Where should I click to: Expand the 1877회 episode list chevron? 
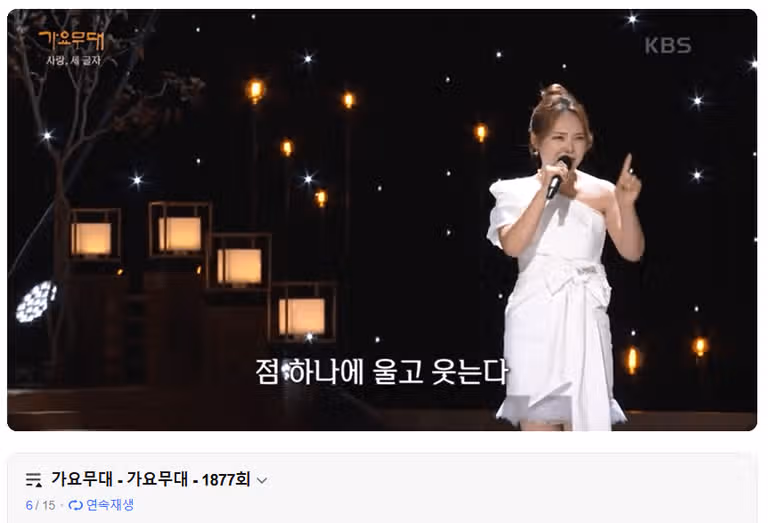pyautogui.click(x=262, y=480)
